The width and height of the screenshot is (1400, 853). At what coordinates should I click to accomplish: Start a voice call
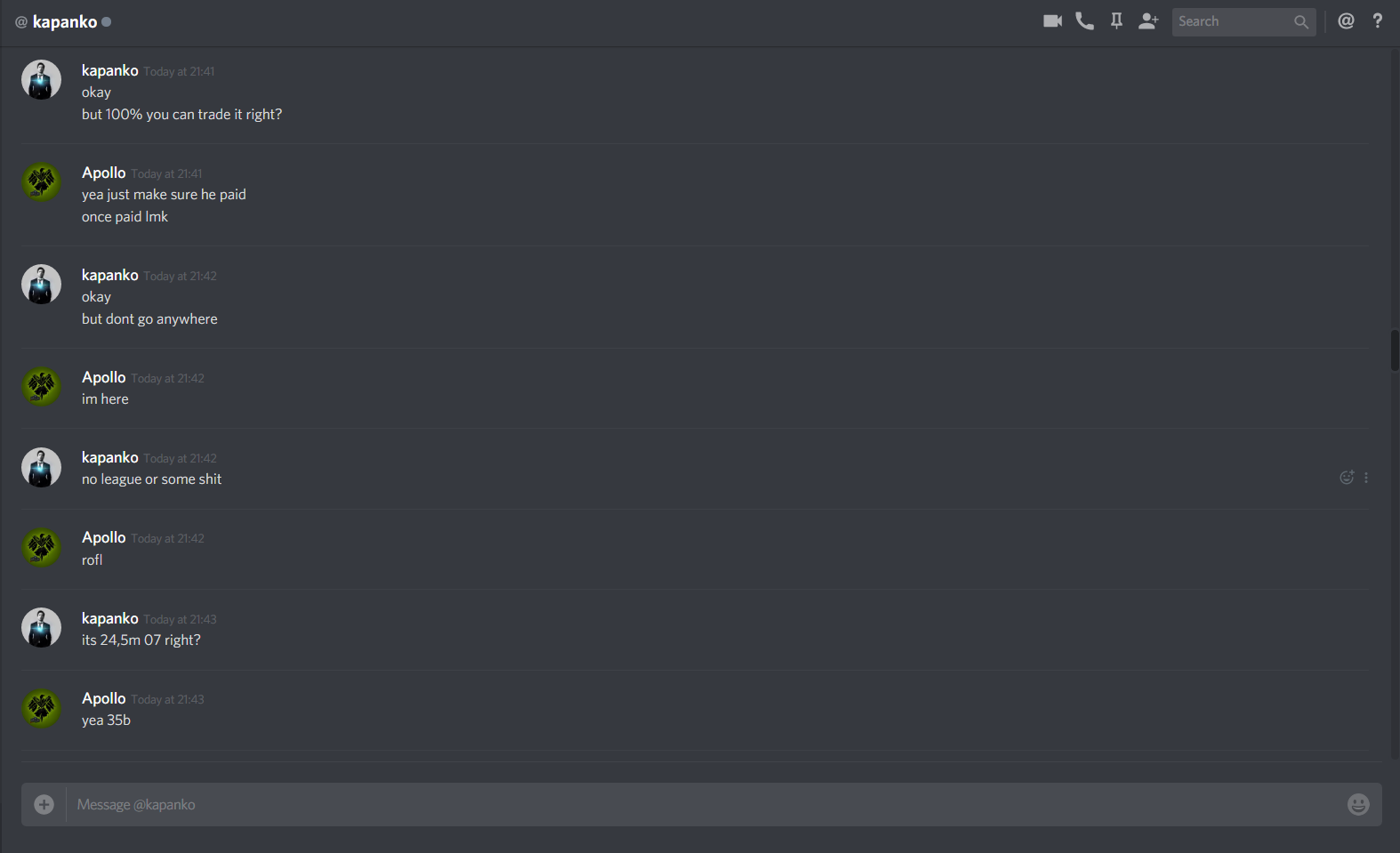click(1084, 21)
